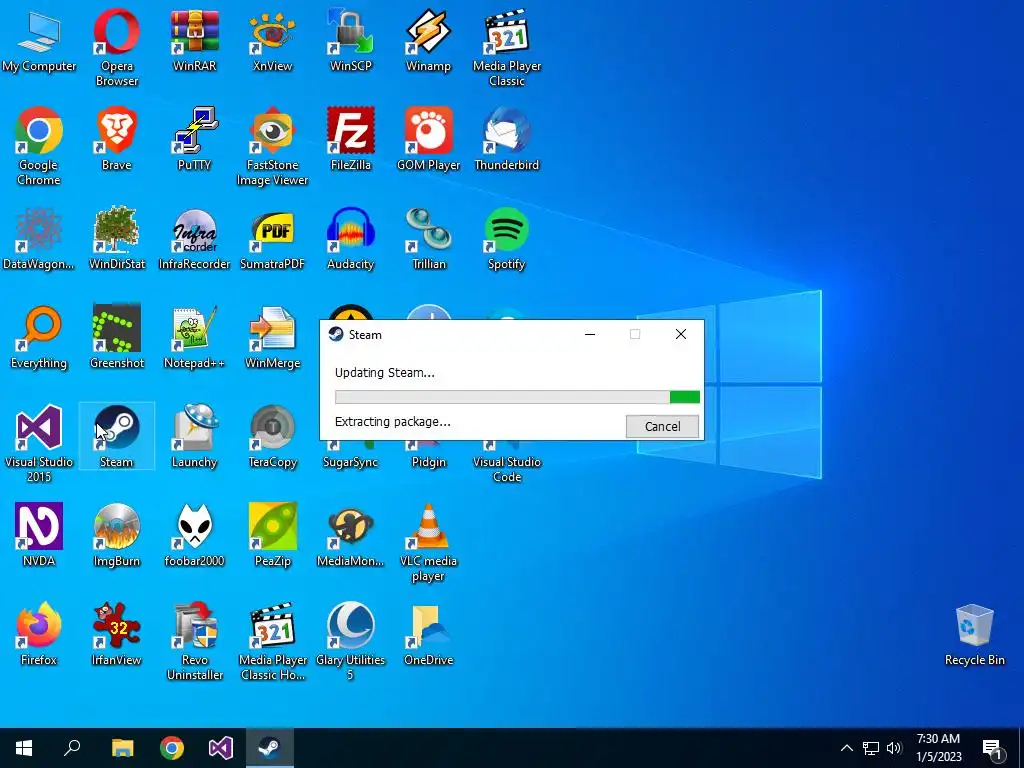
Task: Select the Revo Uninstaller icon
Action: click(x=195, y=641)
